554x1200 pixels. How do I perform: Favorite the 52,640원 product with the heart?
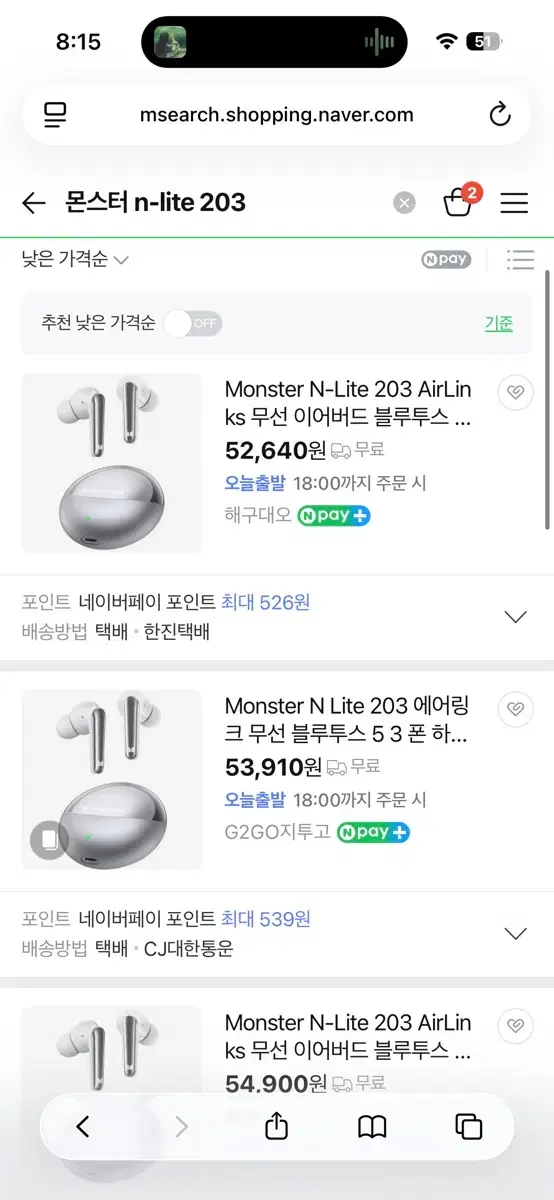(515, 392)
